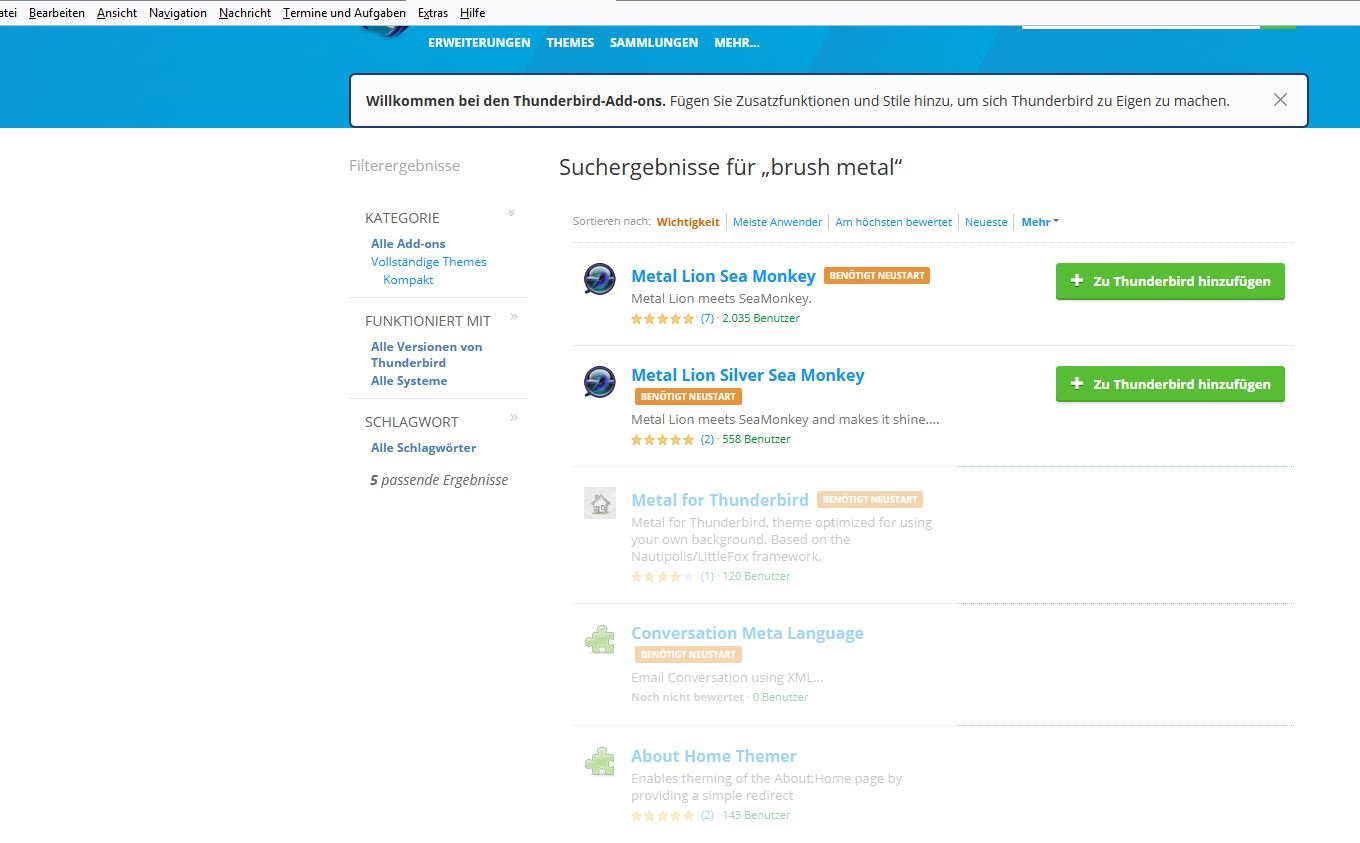The image size is (1360, 843).
Task: Open the Metal Lion Sea Monkey title link
Action: 723,276
